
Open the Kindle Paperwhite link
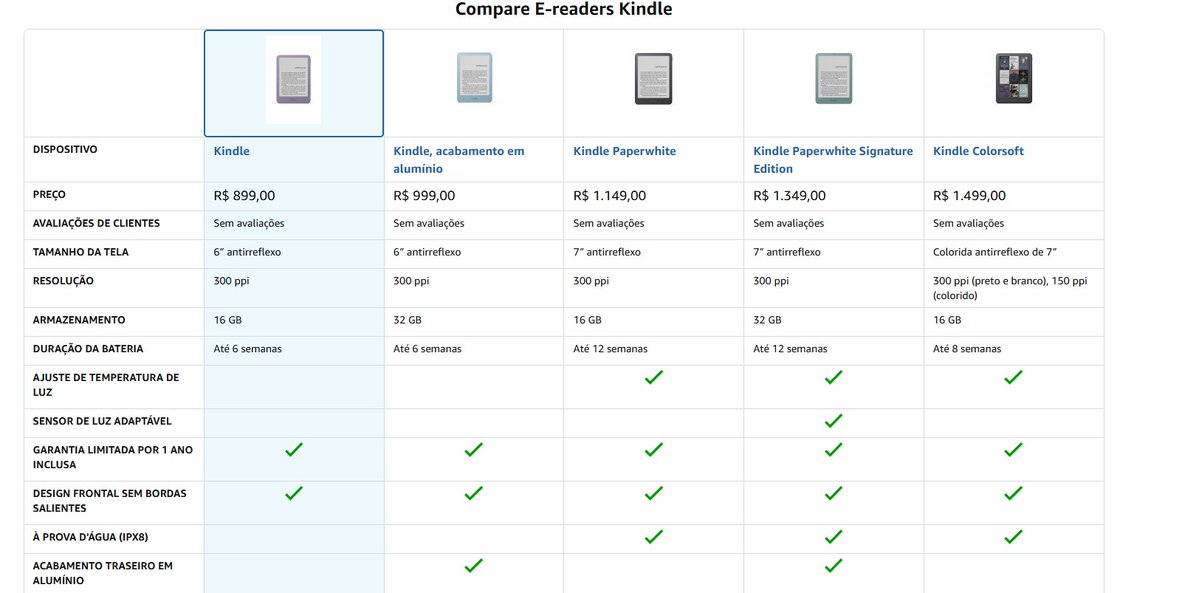625,152
